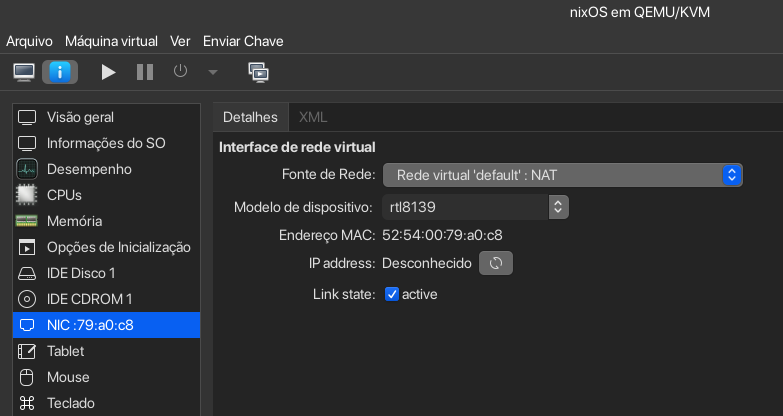
Task: Open Desempenho performance entry
Action: point(106,169)
